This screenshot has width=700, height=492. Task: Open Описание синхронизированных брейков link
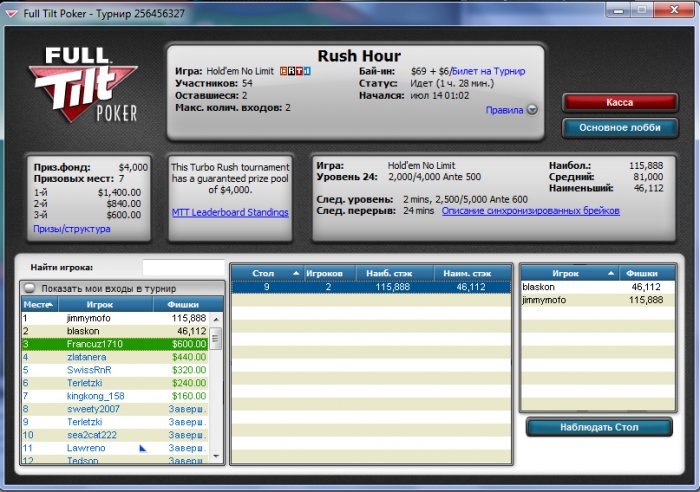530,211
